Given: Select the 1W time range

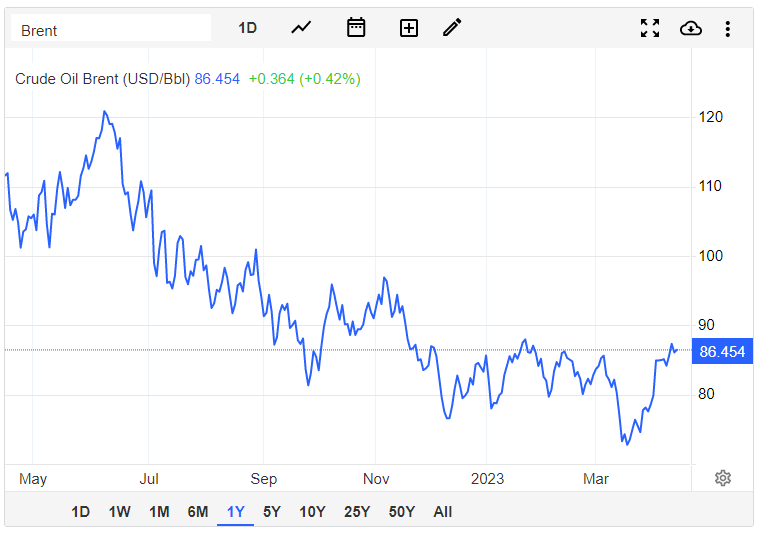Looking at the screenshot, I should pyautogui.click(x=119, y=512).
